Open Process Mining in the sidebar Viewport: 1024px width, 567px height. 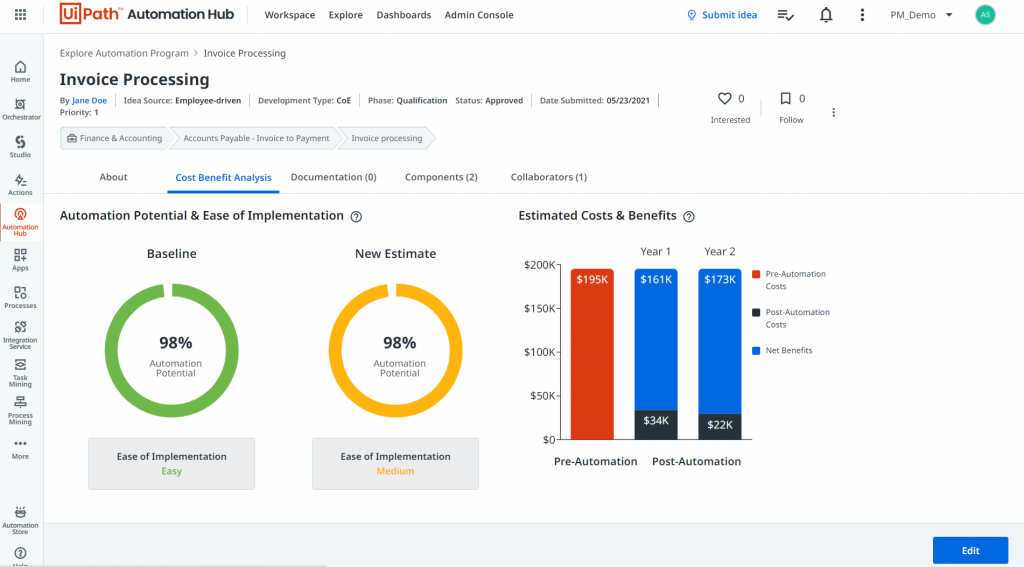tap(20, 411)
